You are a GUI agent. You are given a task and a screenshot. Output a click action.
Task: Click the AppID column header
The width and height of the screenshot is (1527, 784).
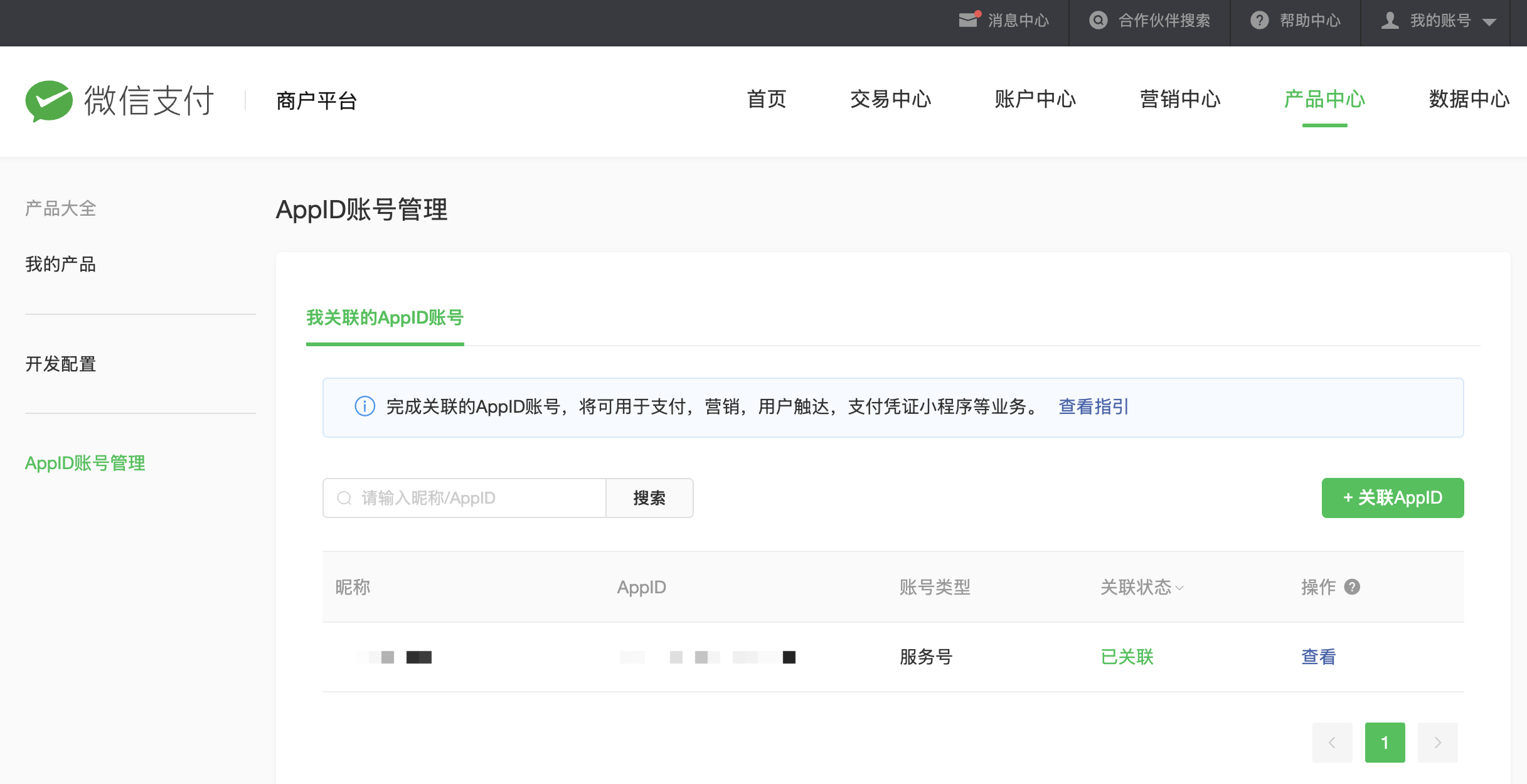pyautogui.click(x=642, y=587)
